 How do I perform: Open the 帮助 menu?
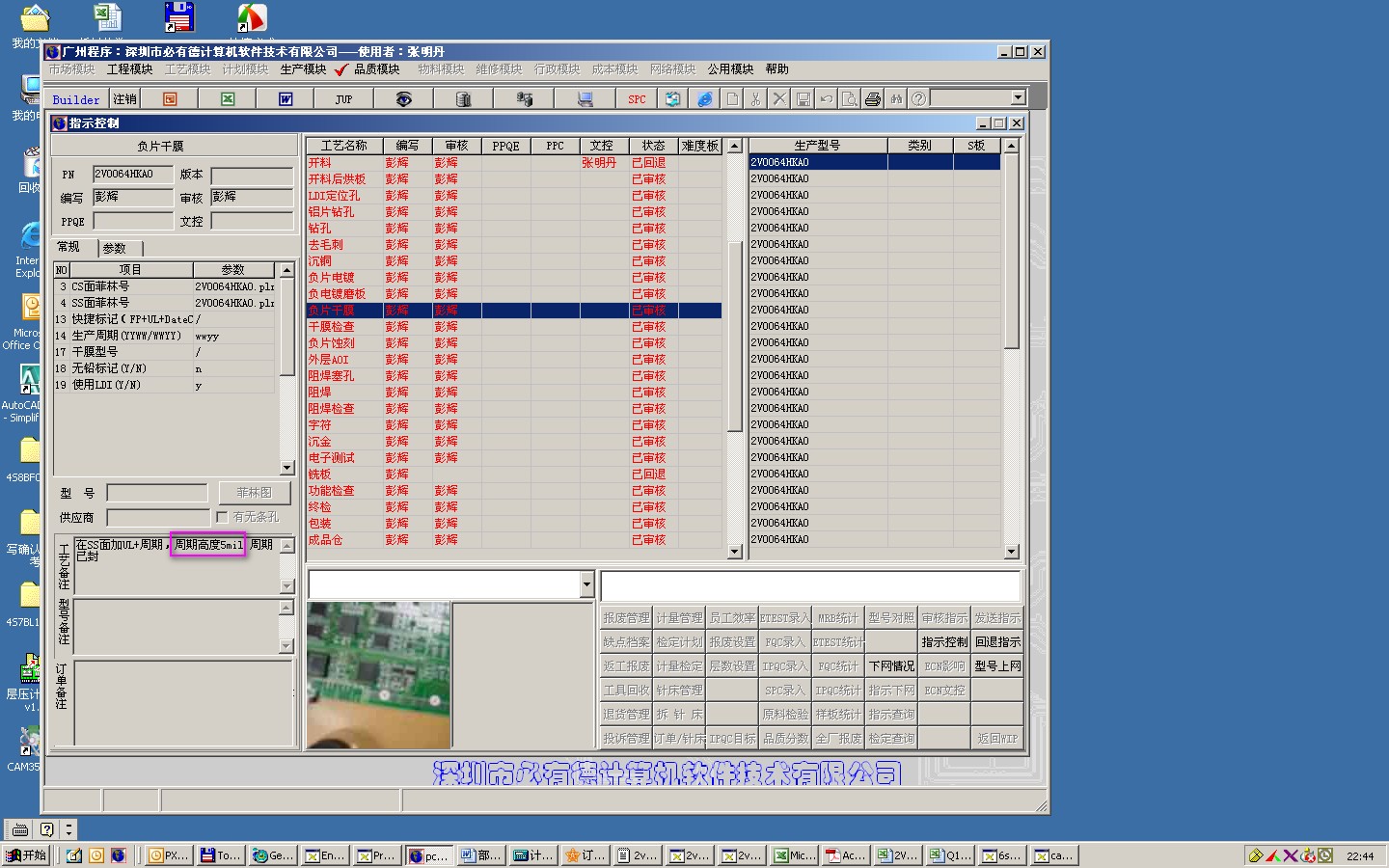pyautogui.click(x=776, y=69)
